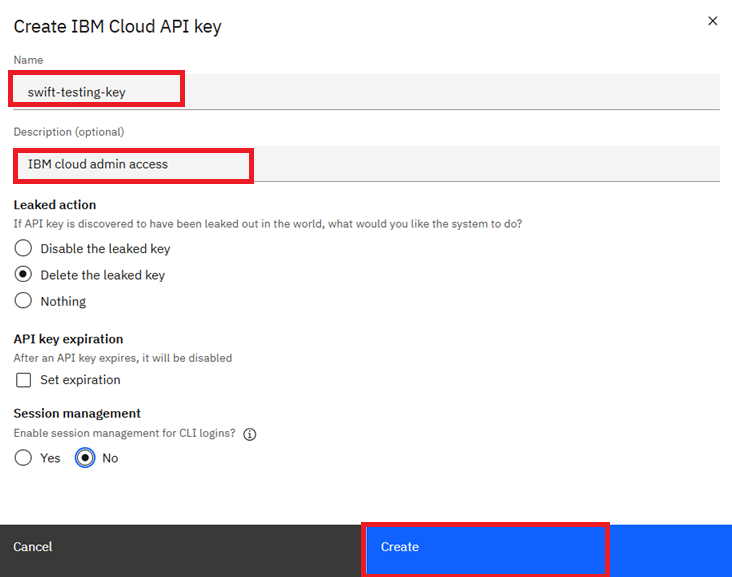The height and width of the screenshot is (577, 732).
Task: Click the Session management heading
Action: coord(77,414)
